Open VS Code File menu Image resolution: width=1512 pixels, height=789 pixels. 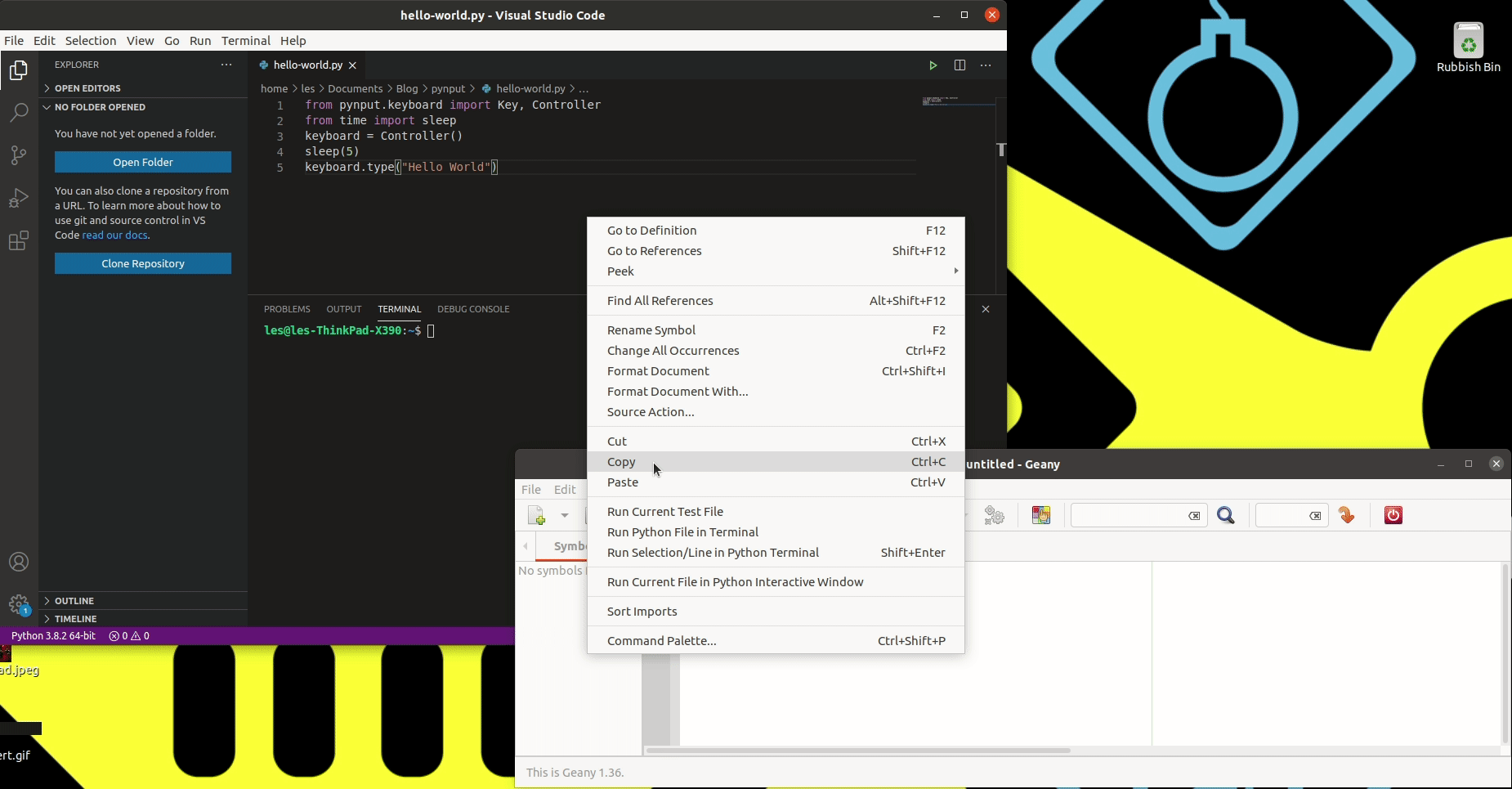(14, 41)
